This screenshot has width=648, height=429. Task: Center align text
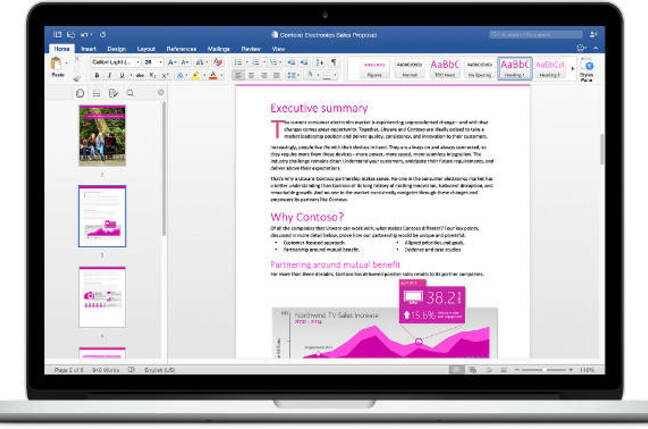(251, 75)
